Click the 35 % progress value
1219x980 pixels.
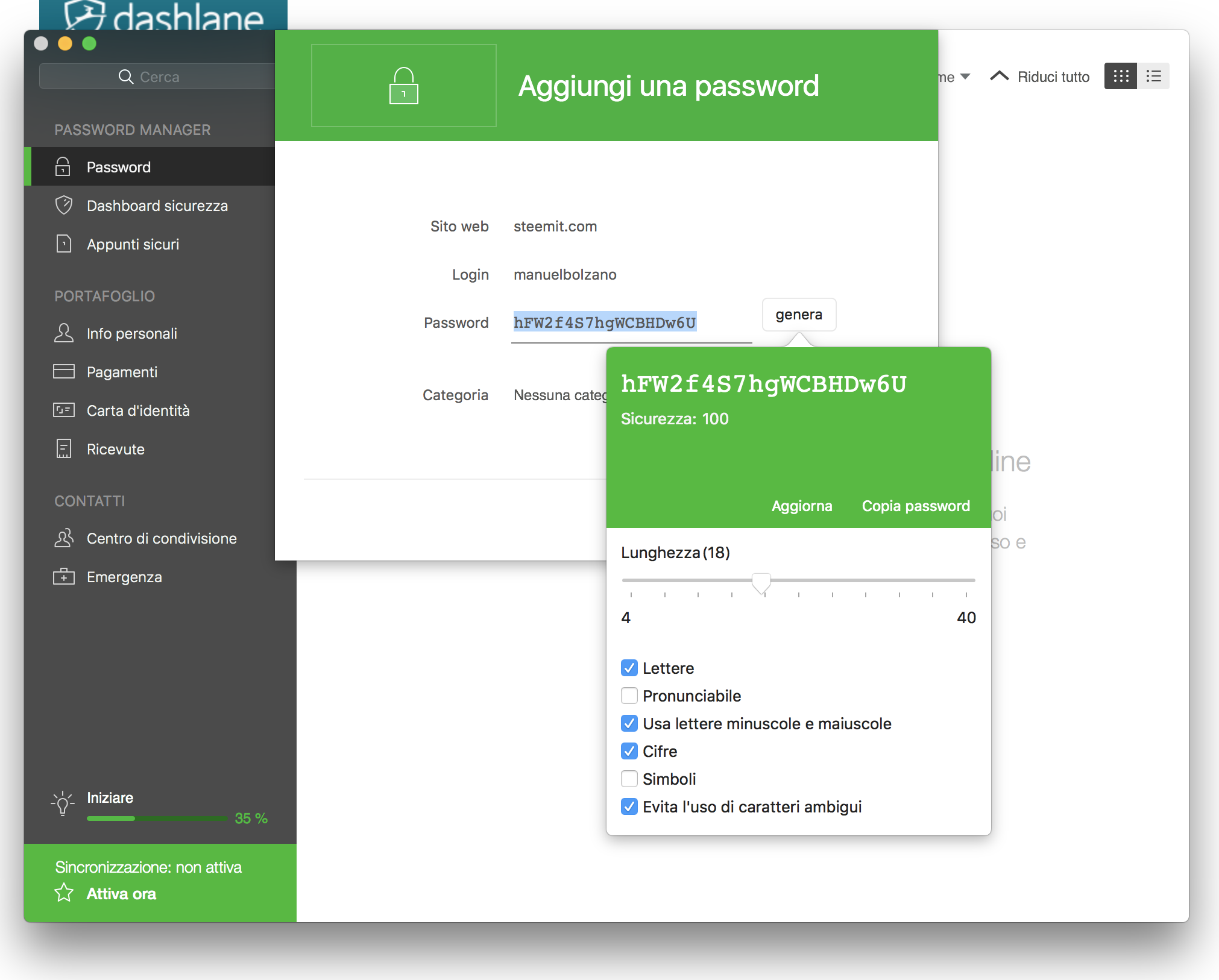pos(251,818)
